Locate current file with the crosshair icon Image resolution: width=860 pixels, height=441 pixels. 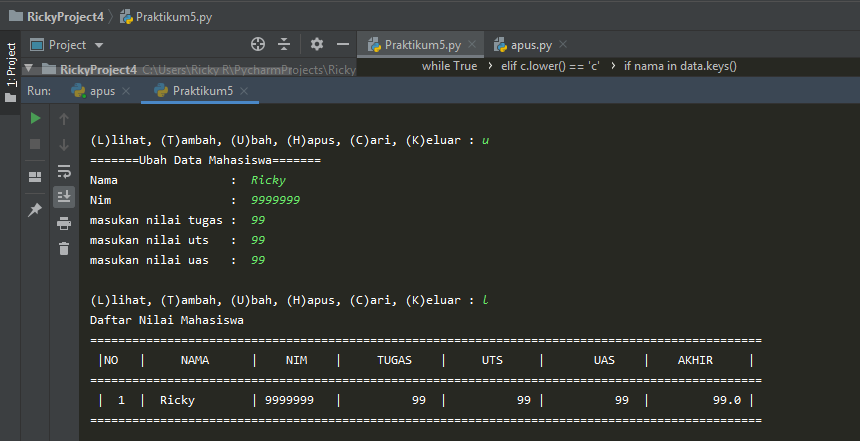(257, 45)
